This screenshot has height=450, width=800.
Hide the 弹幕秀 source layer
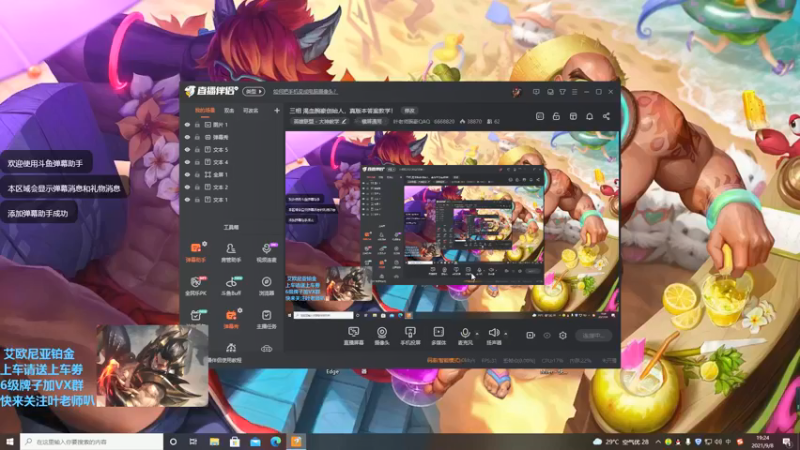187,137
